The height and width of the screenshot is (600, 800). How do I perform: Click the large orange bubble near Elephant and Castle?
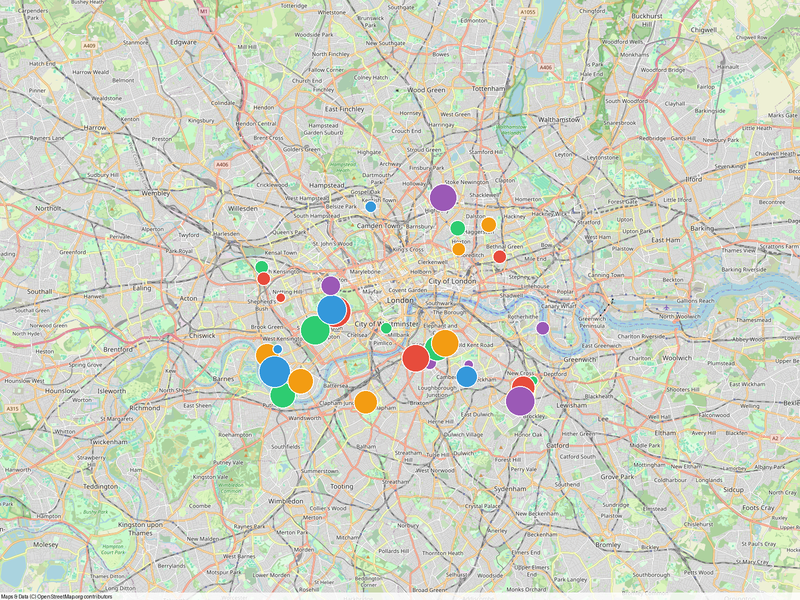click(x=445, y=343)
